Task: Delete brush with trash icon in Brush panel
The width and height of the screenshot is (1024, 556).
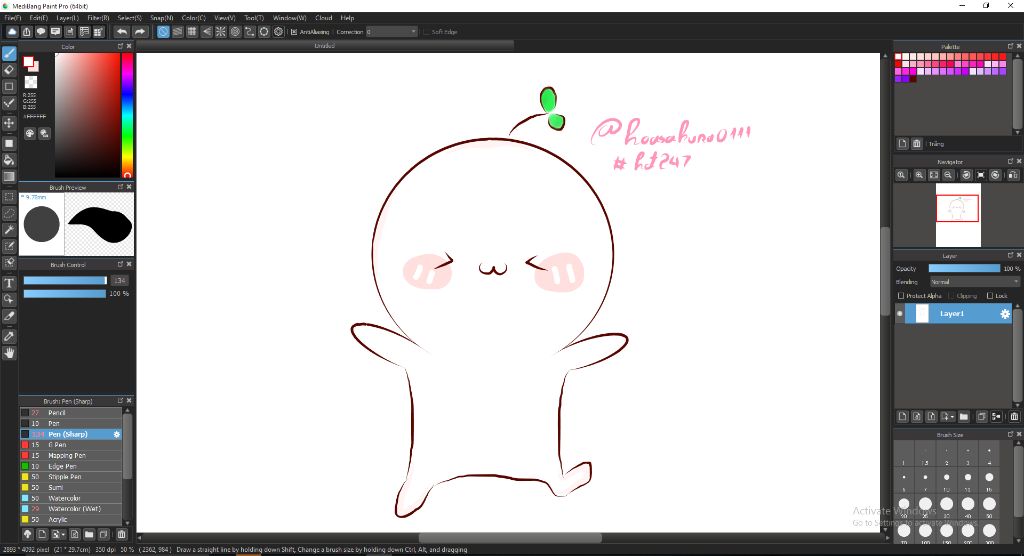Action: click(x=121, y=534)
